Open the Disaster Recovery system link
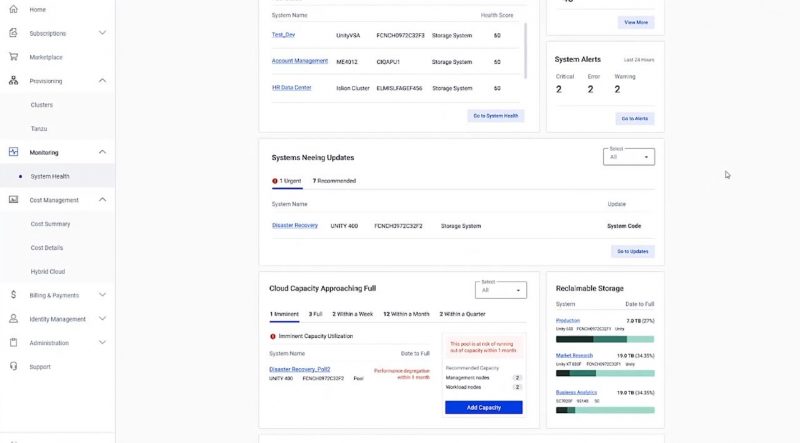800x443 pixels. 294,225
